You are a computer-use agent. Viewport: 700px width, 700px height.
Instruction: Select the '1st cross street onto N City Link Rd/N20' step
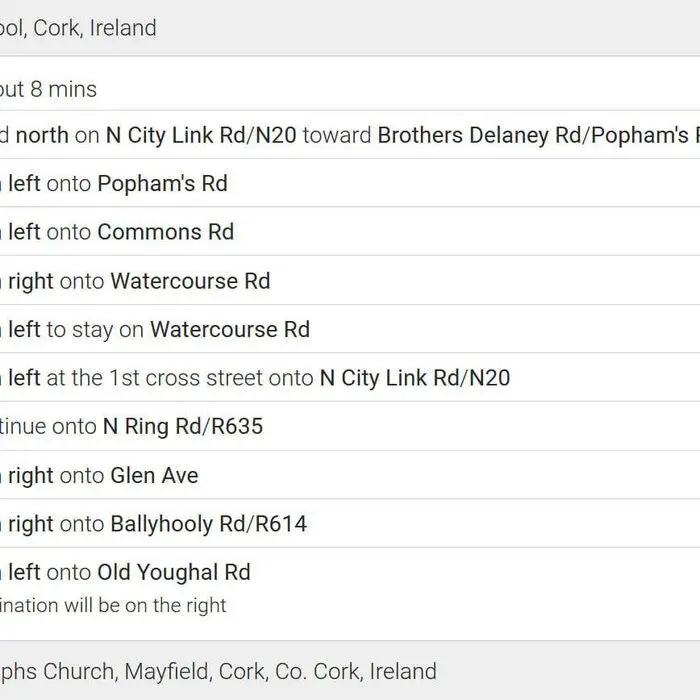pos(350,378)
